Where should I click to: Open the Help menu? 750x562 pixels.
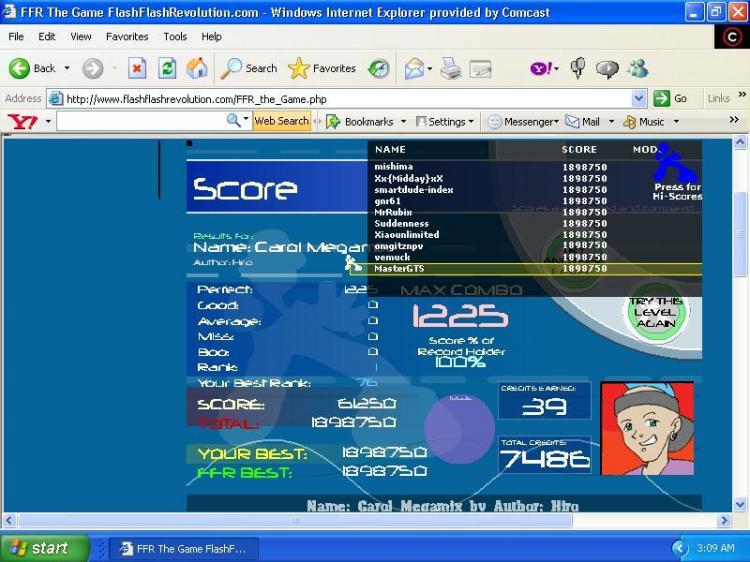[211, 36]
